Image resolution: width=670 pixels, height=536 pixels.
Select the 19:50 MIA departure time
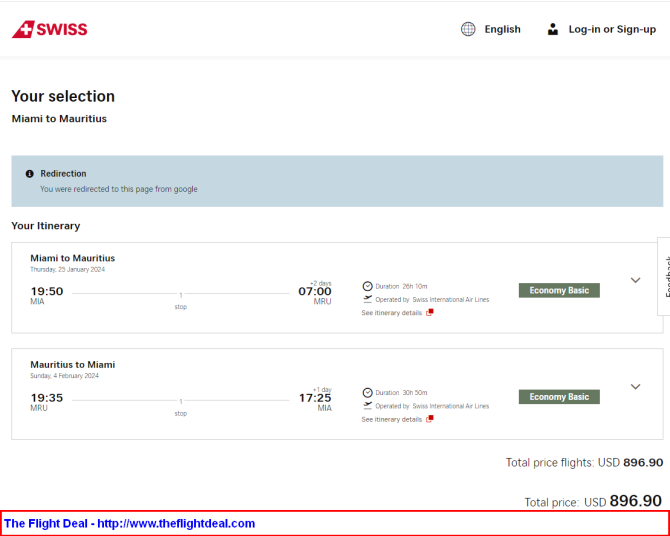tap(47, 295)
